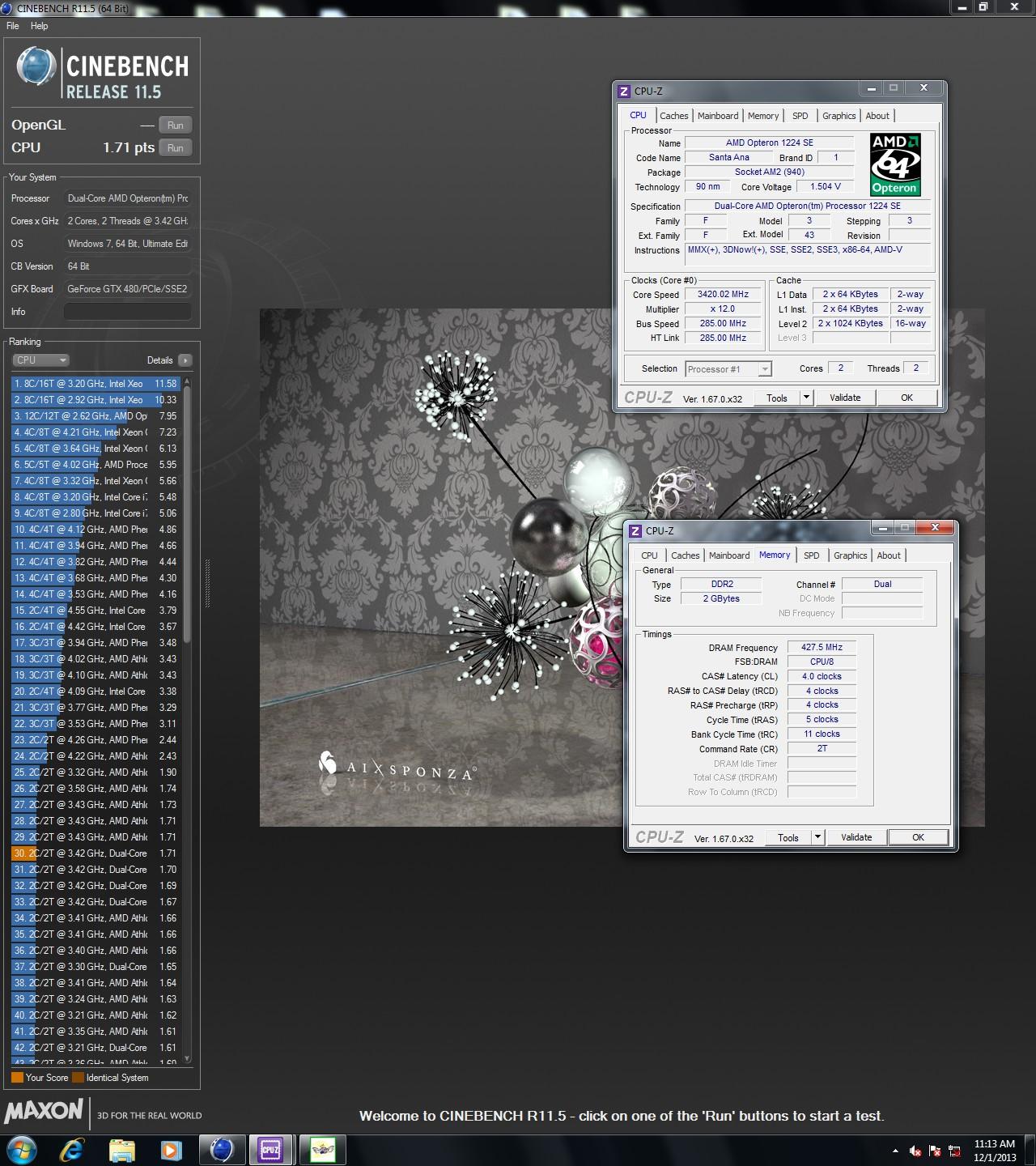
Task: Click the CPU-Z title icon in the upper window
Action: tap(624, 91)
